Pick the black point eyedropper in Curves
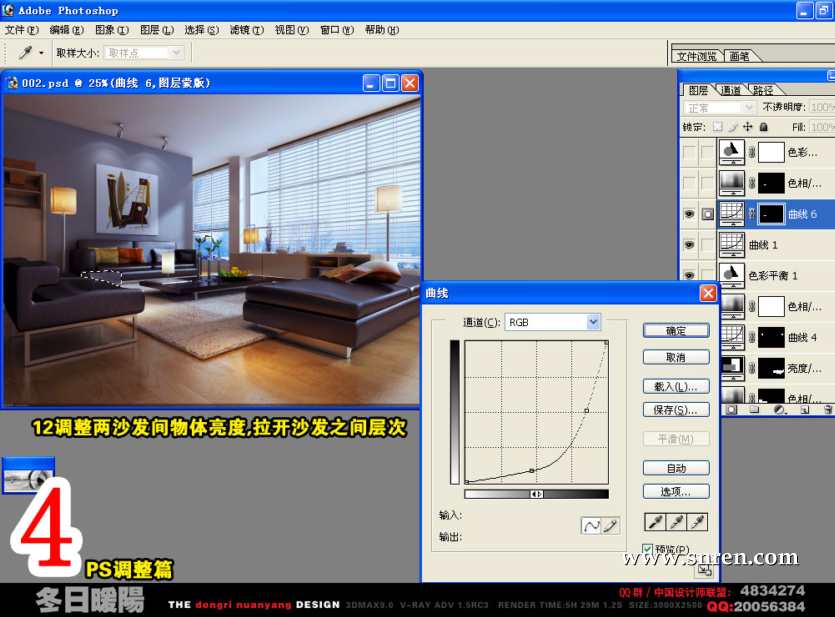The height and width of the screenshot is (617, 835). point(655,522)
